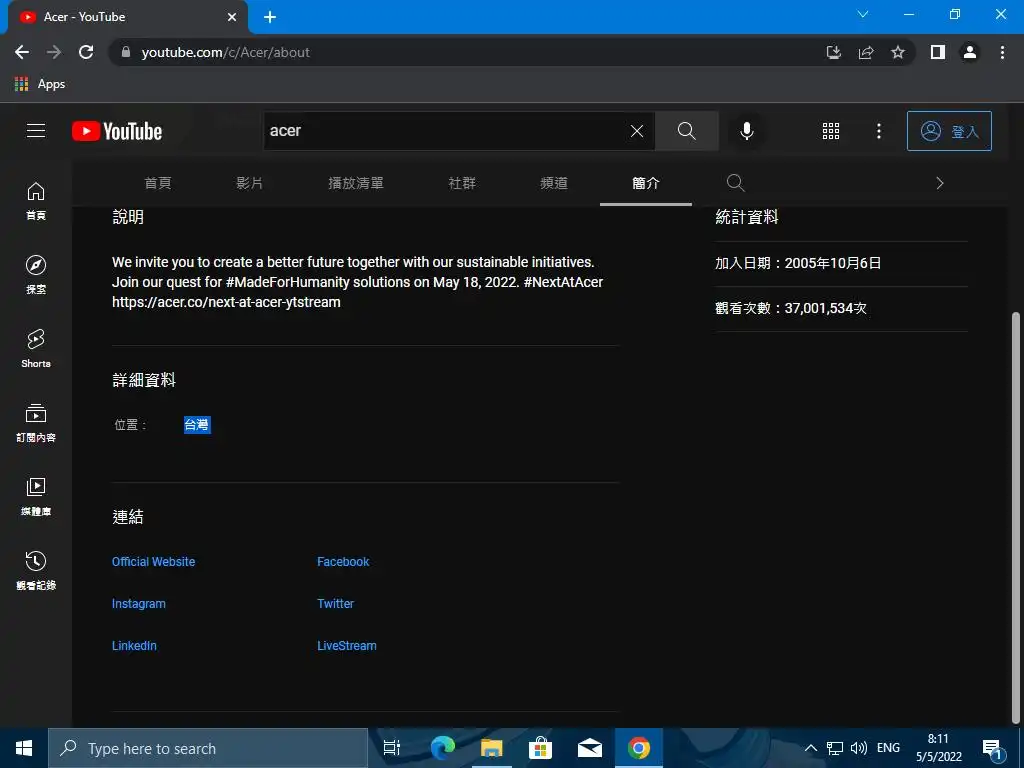Go to 首頁 Home in the left sidebar

pyautogui.click(x=36, y=200)
